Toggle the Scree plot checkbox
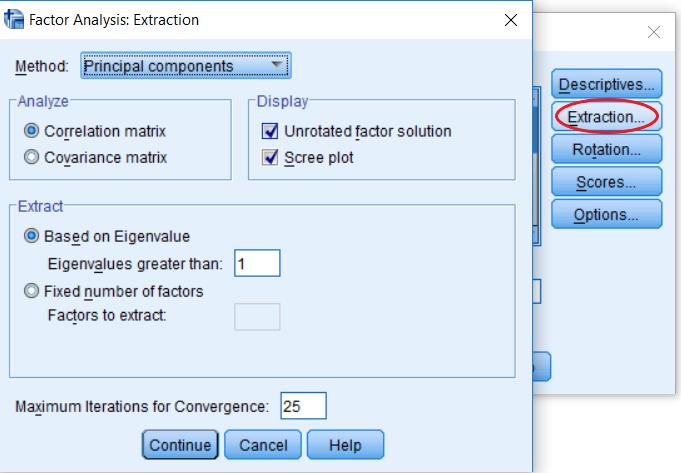 click(x=270, y=157)
